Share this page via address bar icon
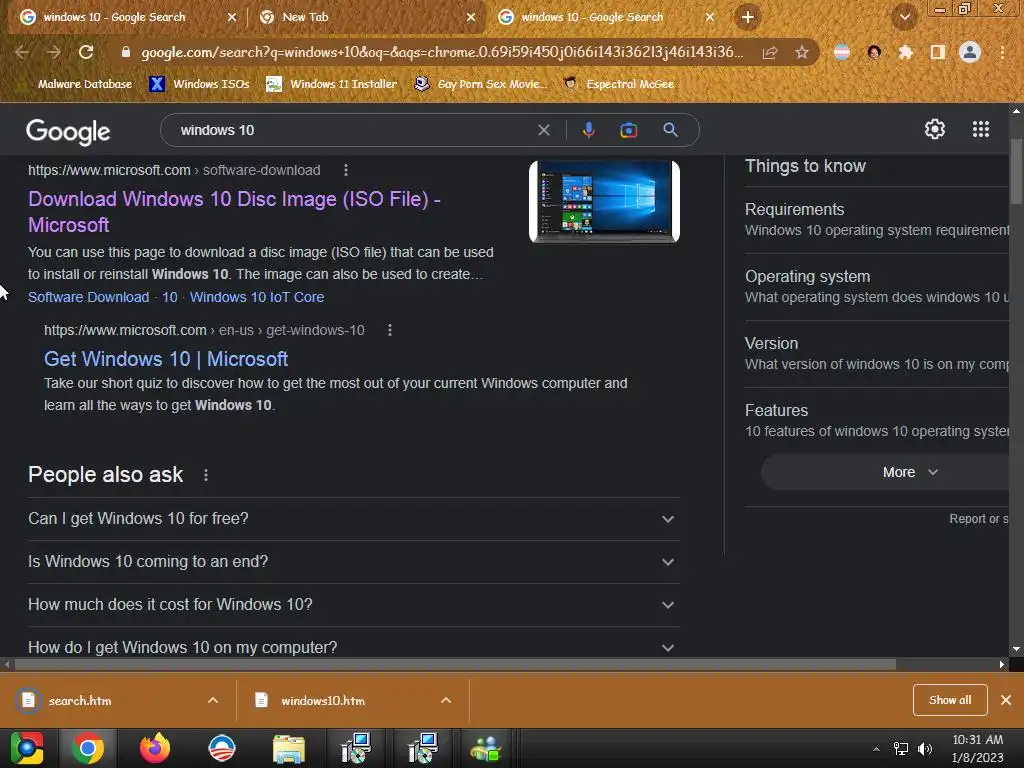The height and width of the screenshot is (768, 1024). 770,52
